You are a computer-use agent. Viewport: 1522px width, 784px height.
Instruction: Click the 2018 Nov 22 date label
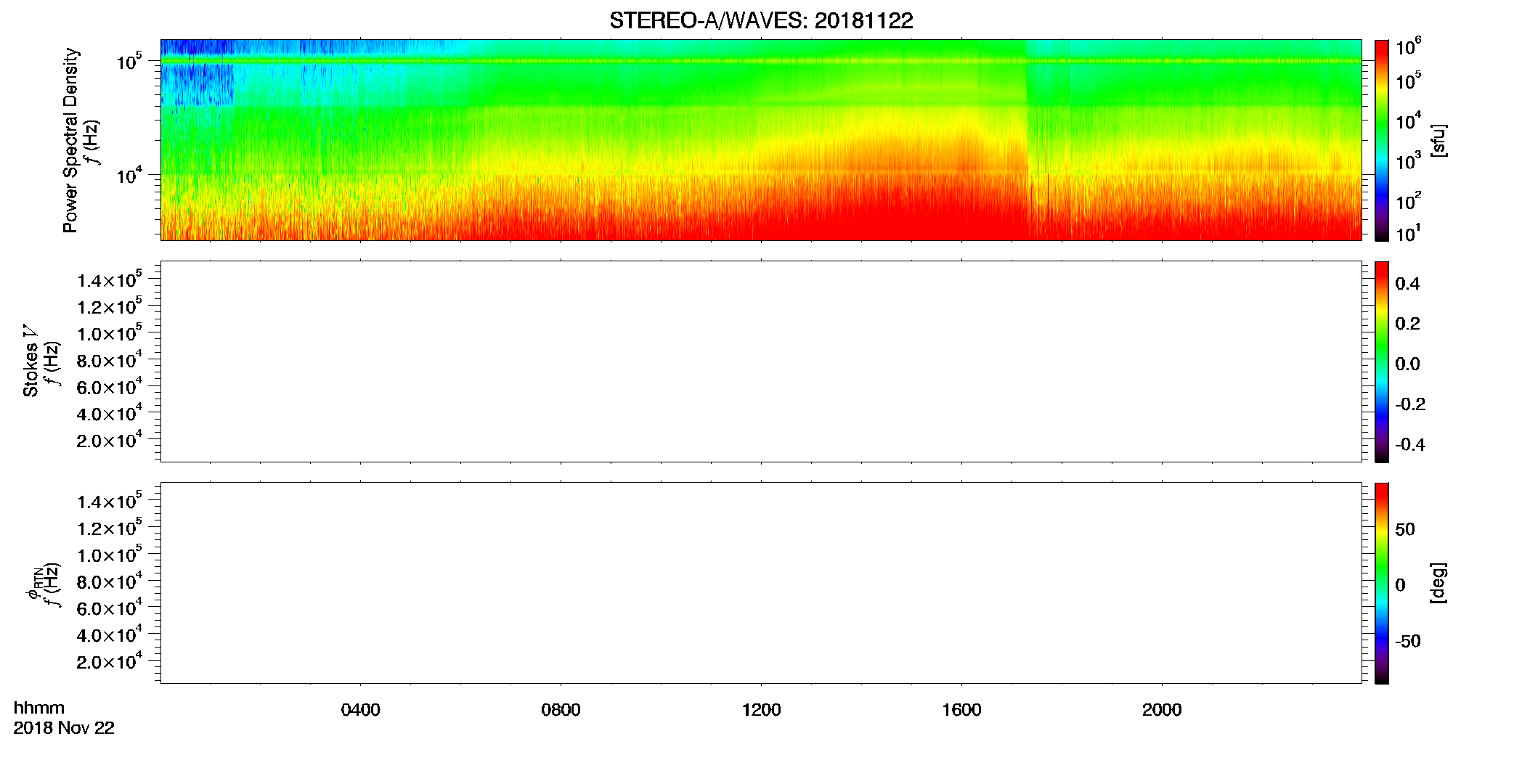[64, 728]
